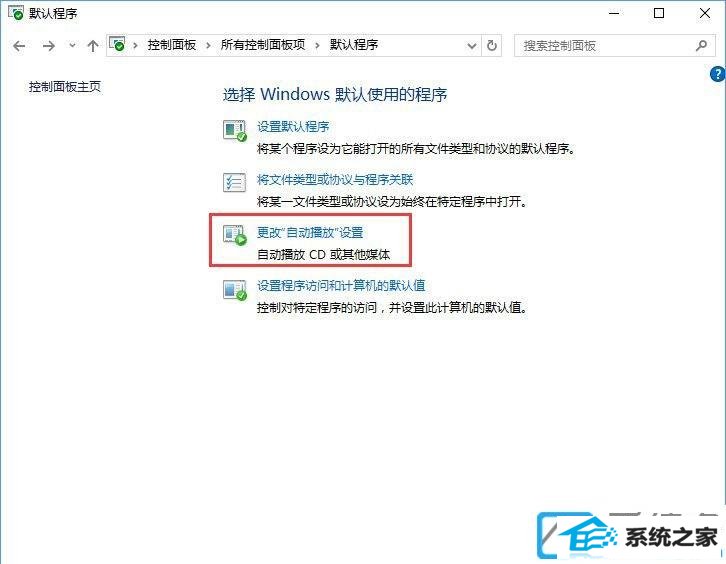Open recent locations dropdown arrow
This screenshot has width=726, height=564.
point(72,45)
